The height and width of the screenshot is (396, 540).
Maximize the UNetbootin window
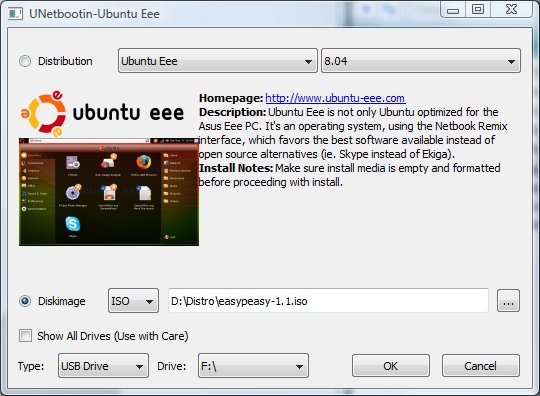point(478,10)
